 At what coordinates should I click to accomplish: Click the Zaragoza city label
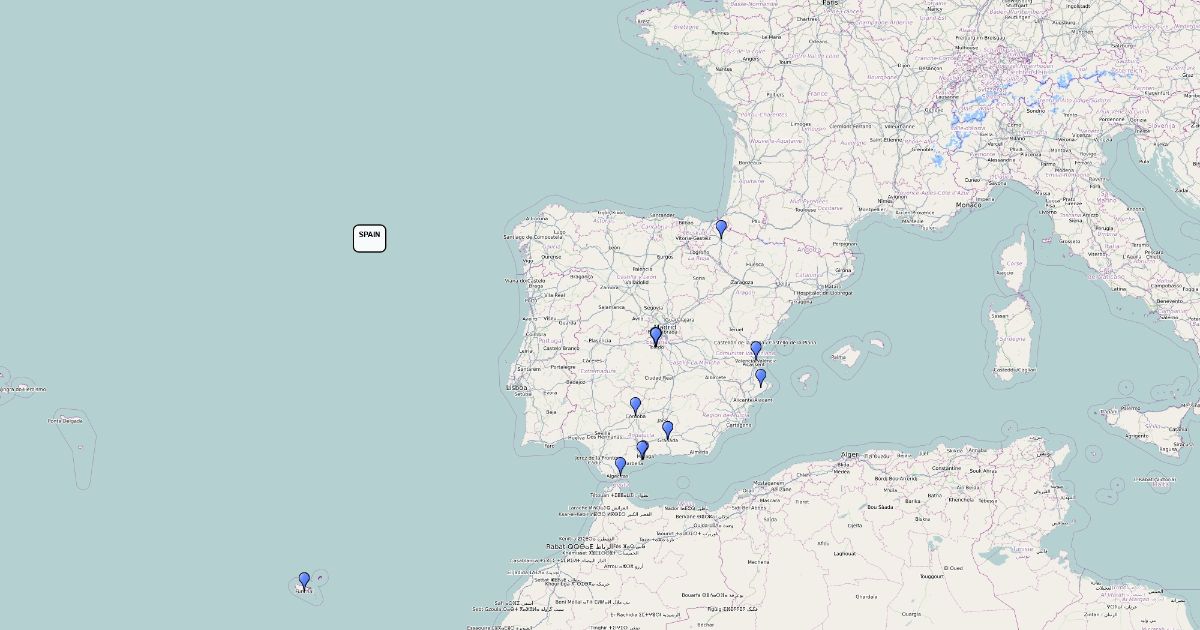click(x=742, y=283)
